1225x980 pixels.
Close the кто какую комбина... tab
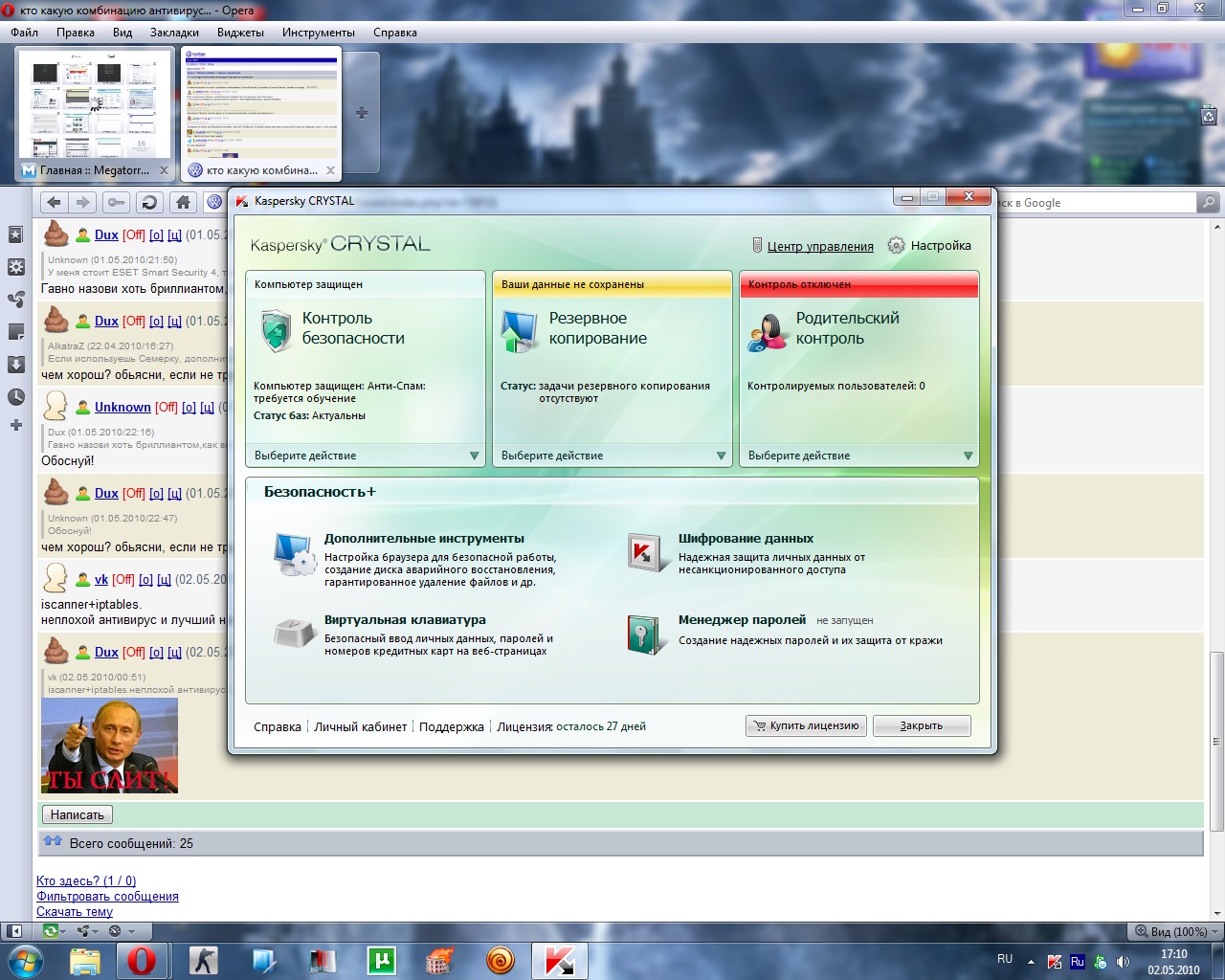[331, 170]
